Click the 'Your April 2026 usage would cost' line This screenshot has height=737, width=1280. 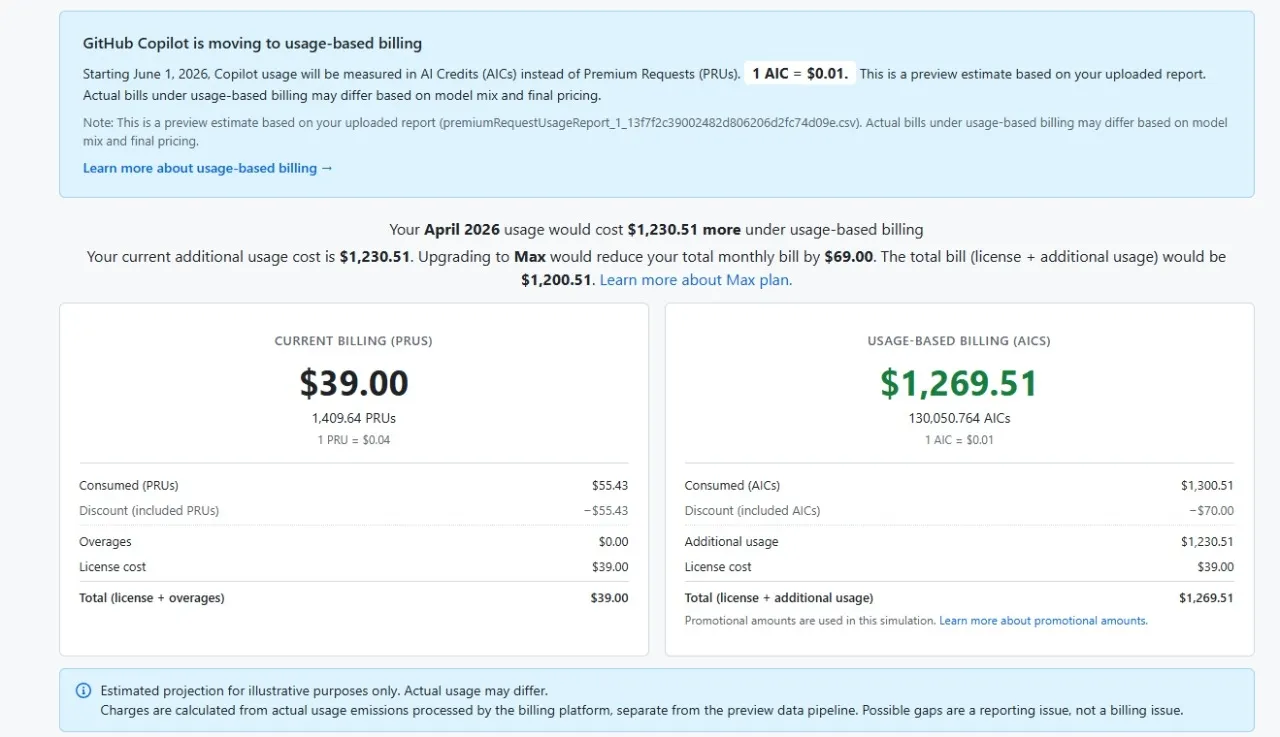tap(656, 230)
